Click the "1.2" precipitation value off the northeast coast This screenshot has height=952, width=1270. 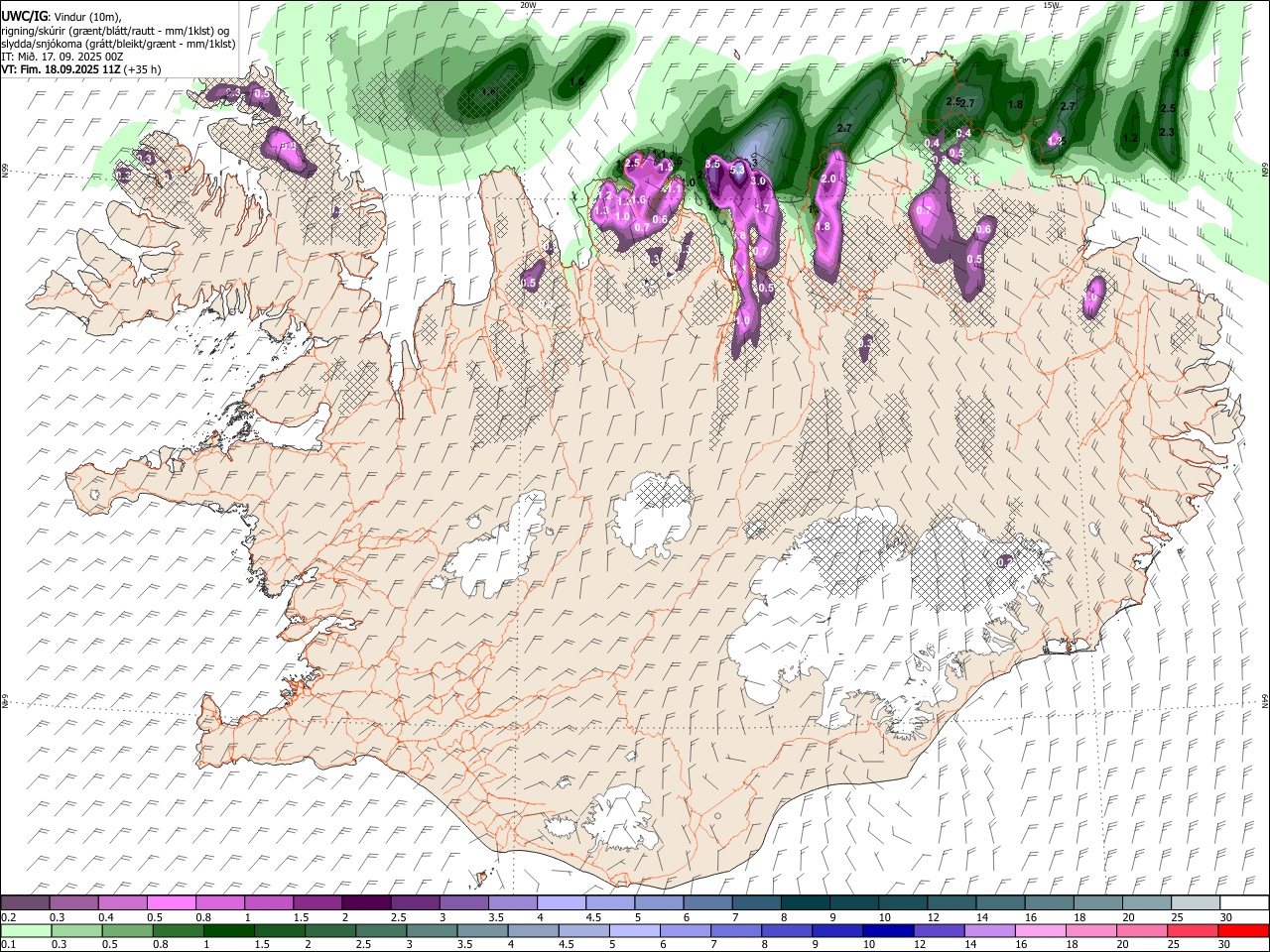coord(1129,139)
